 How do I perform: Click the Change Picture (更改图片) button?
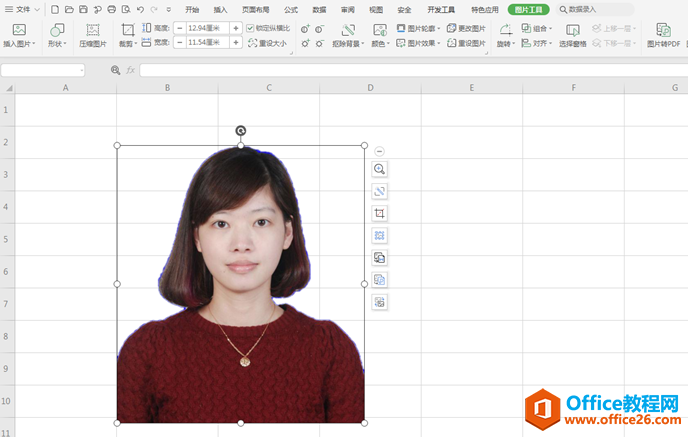point(466,28)
